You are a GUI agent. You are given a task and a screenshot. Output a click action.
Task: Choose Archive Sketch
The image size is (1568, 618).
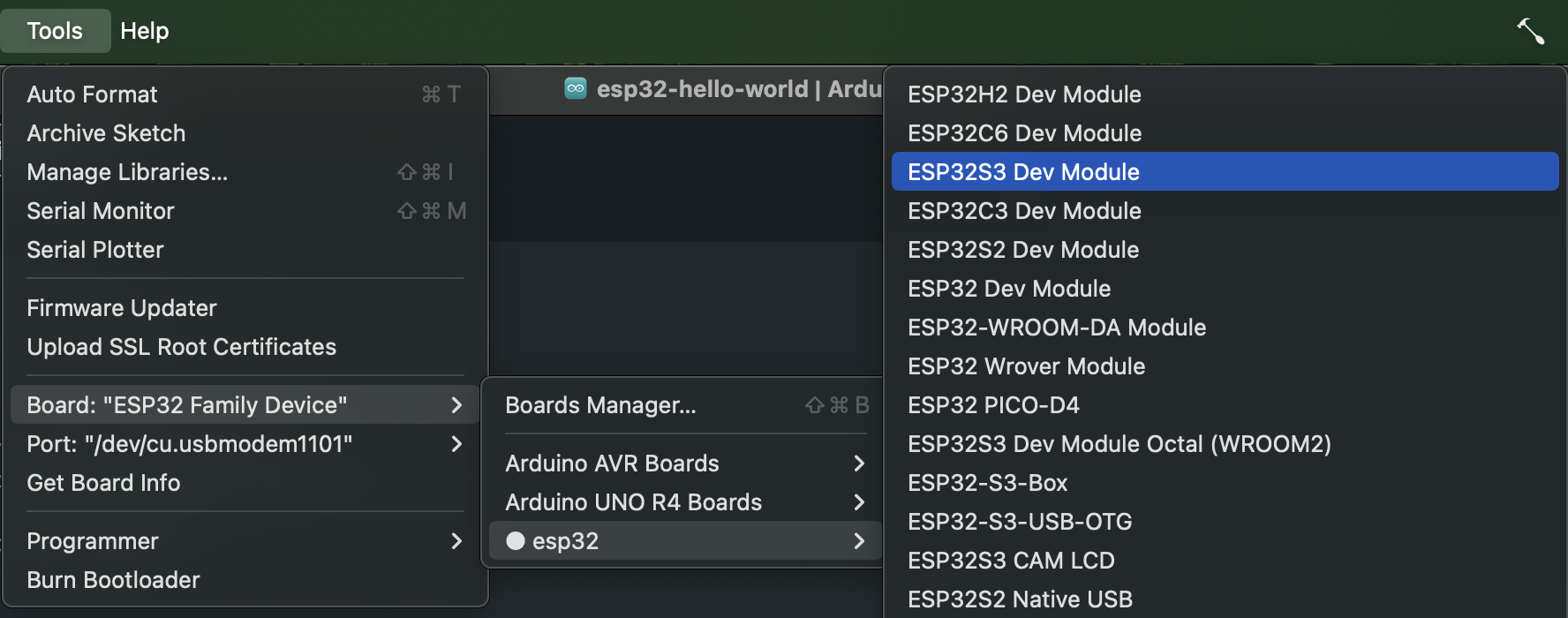tap(245, 133)
